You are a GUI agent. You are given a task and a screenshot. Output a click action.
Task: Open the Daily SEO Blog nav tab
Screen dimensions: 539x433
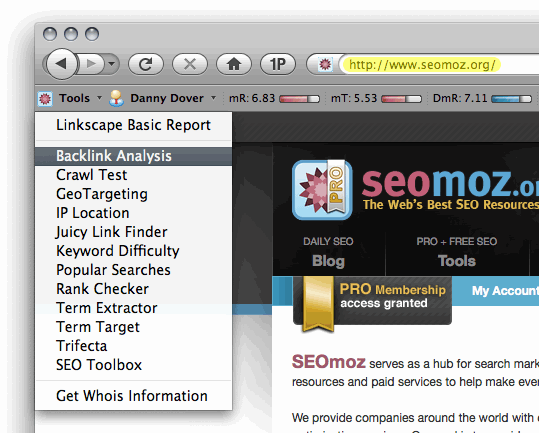[328, 252]
